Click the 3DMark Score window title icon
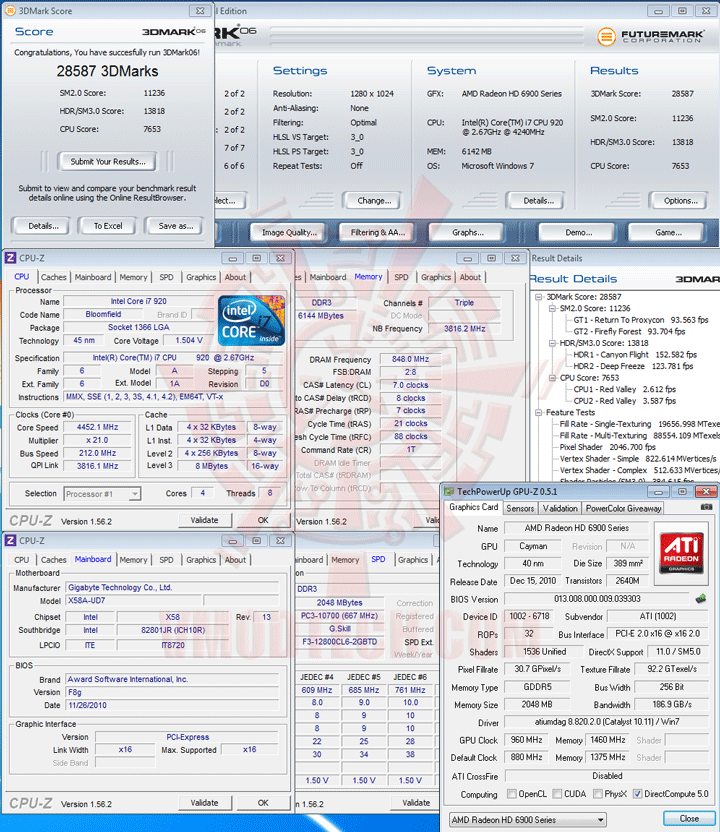This screenshot has height=832, width=720. point(10,10)
